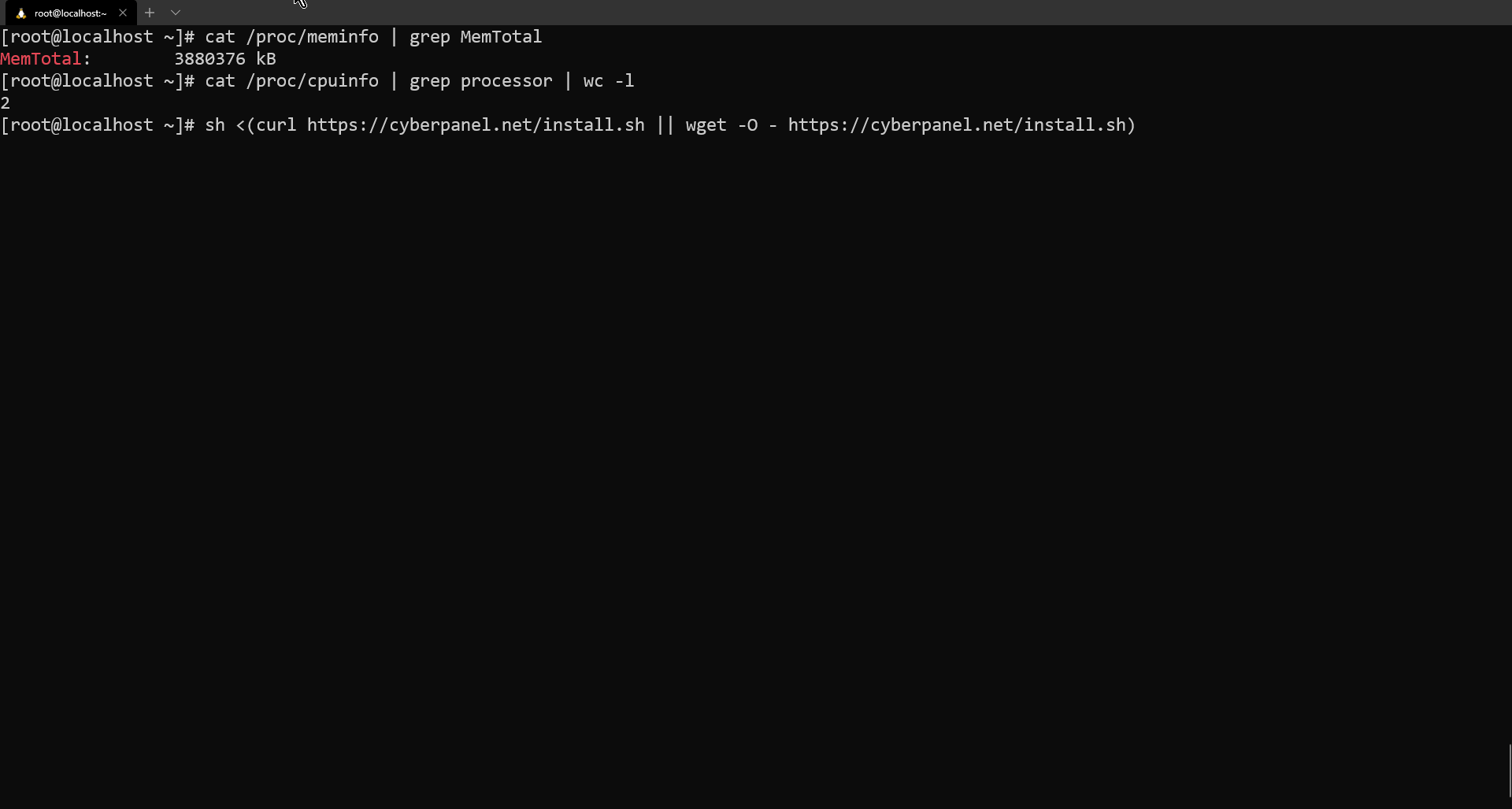Click the first cyberpanel.net install.sh URL after curl
This screenshot has height=809, width=1512.
(x=475, y=125)
